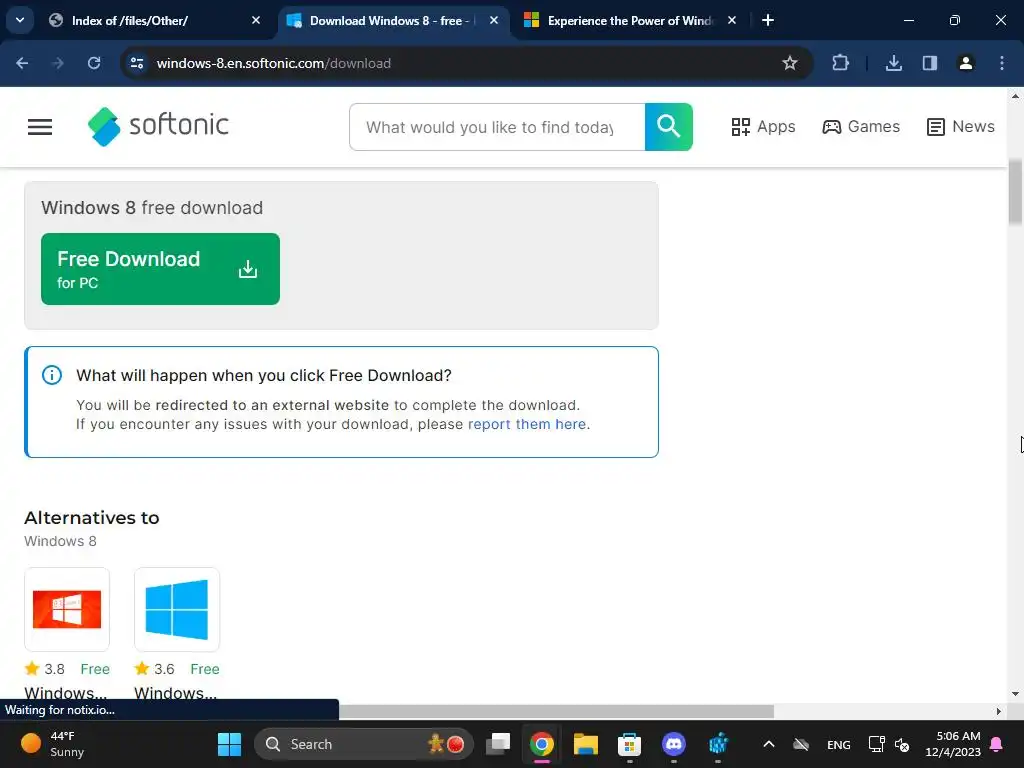Go back in browser history

22,63
